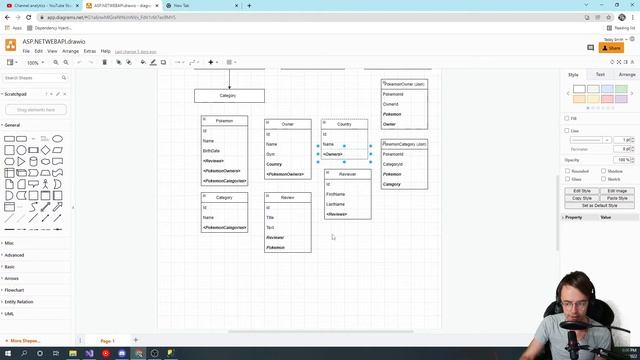640x360 pixels.
Task: Select the triangle shape
Action: [21, 162]
